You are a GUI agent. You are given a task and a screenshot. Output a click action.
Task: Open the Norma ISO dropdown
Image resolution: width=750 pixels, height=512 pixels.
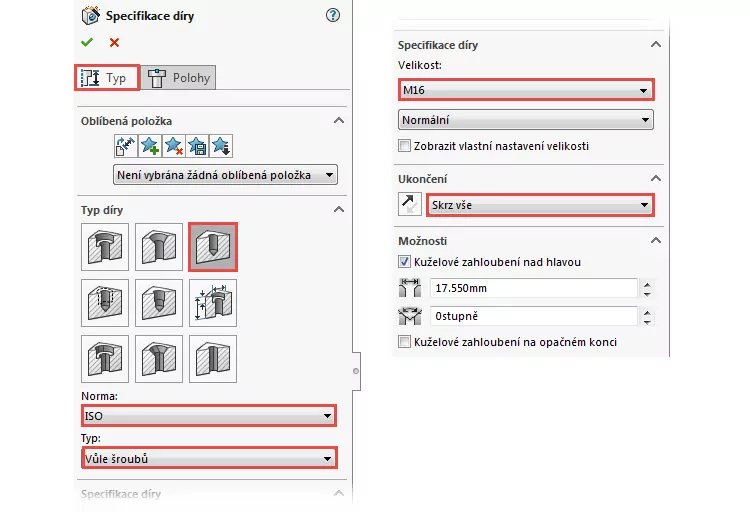(x=209, y=415)
